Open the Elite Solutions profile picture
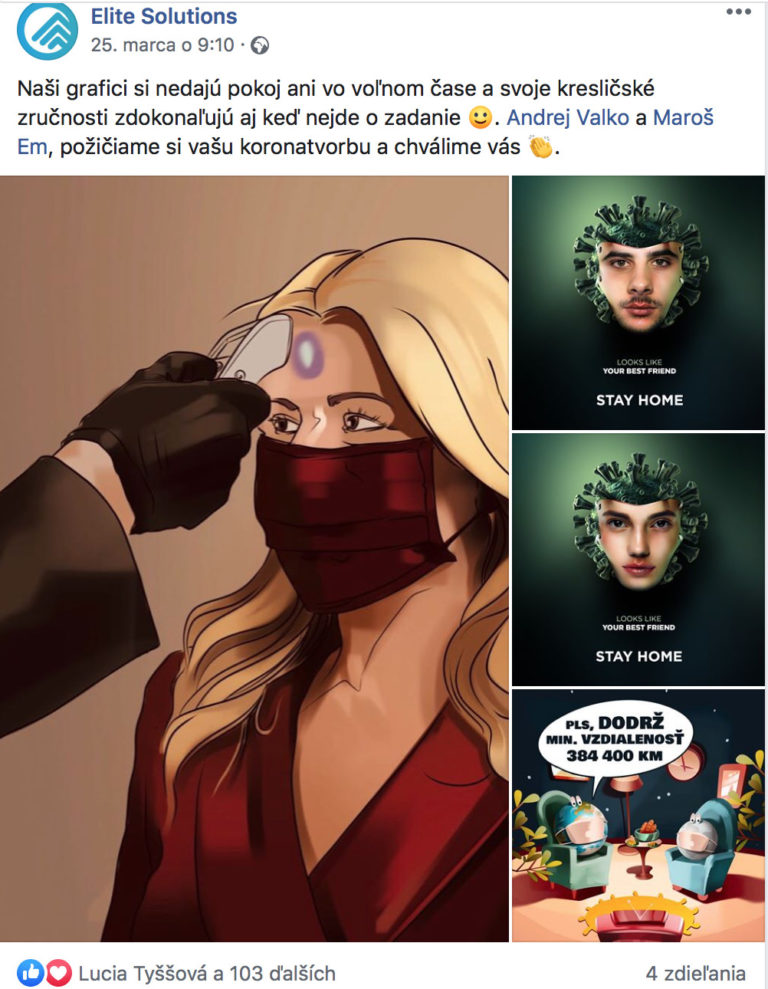Viewport: 768px width, 989px height. click(x=47, y=30)
